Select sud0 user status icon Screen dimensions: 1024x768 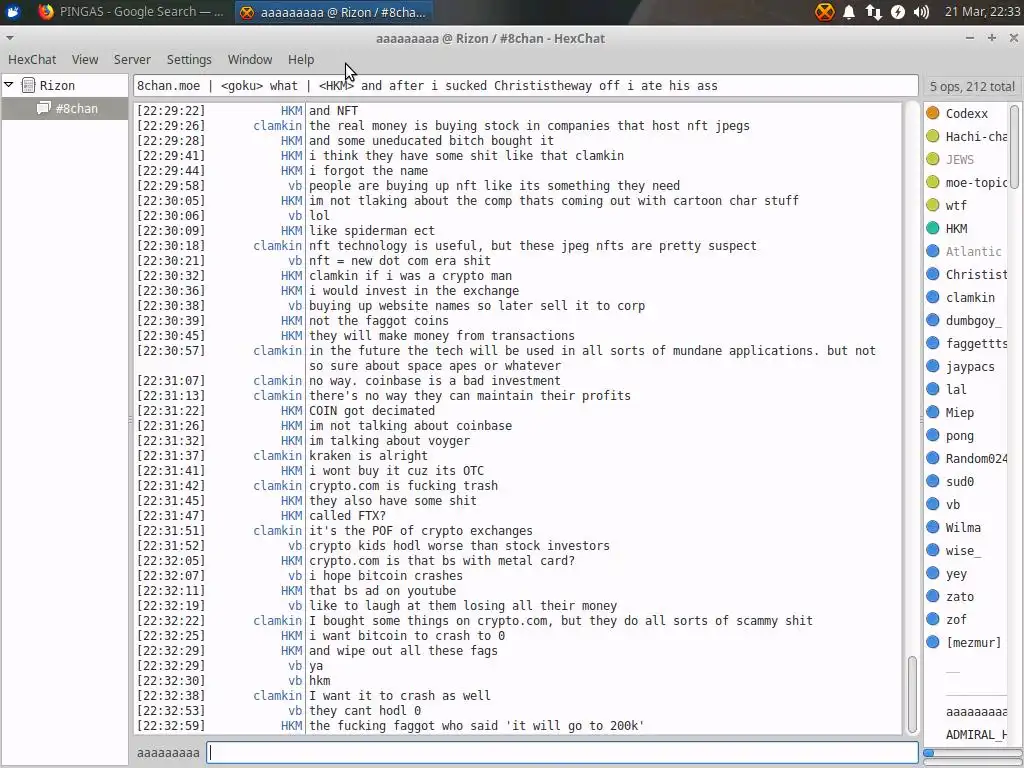click(x=933, y=481)
